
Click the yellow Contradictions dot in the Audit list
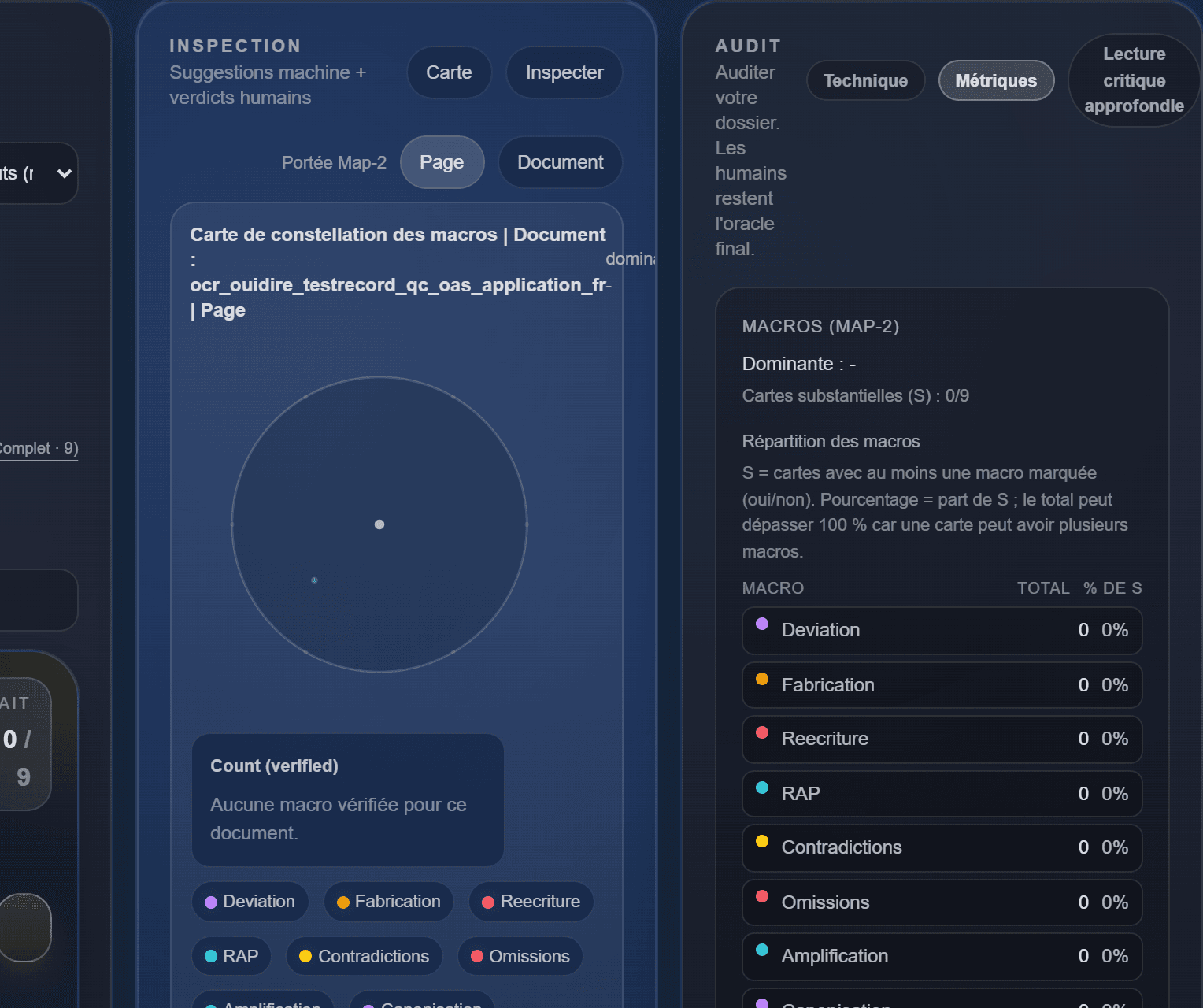pos(762,841)
